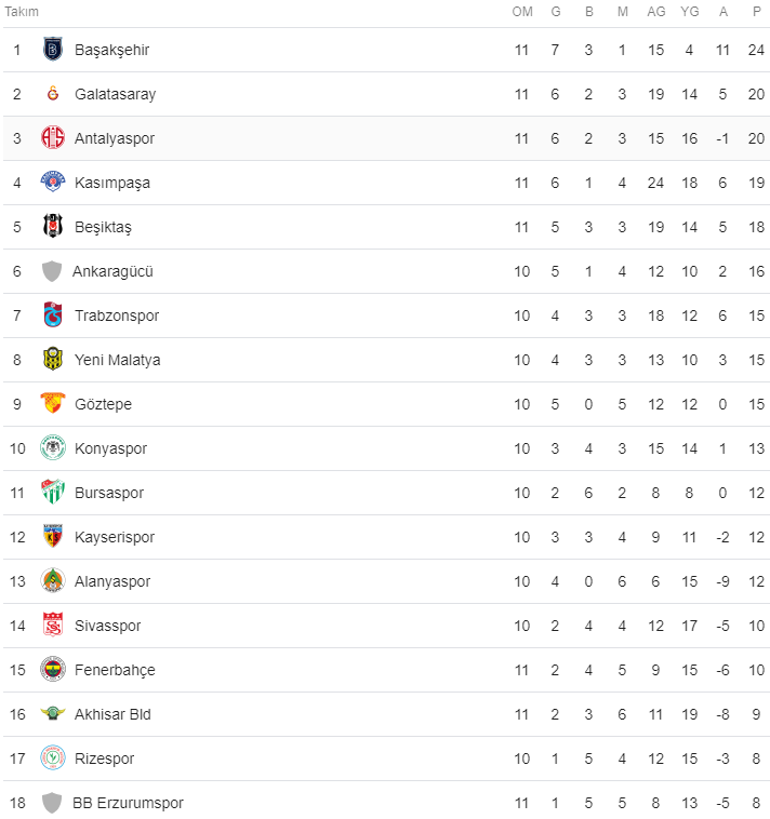Click the Rizespor team name

coord(104,758)
